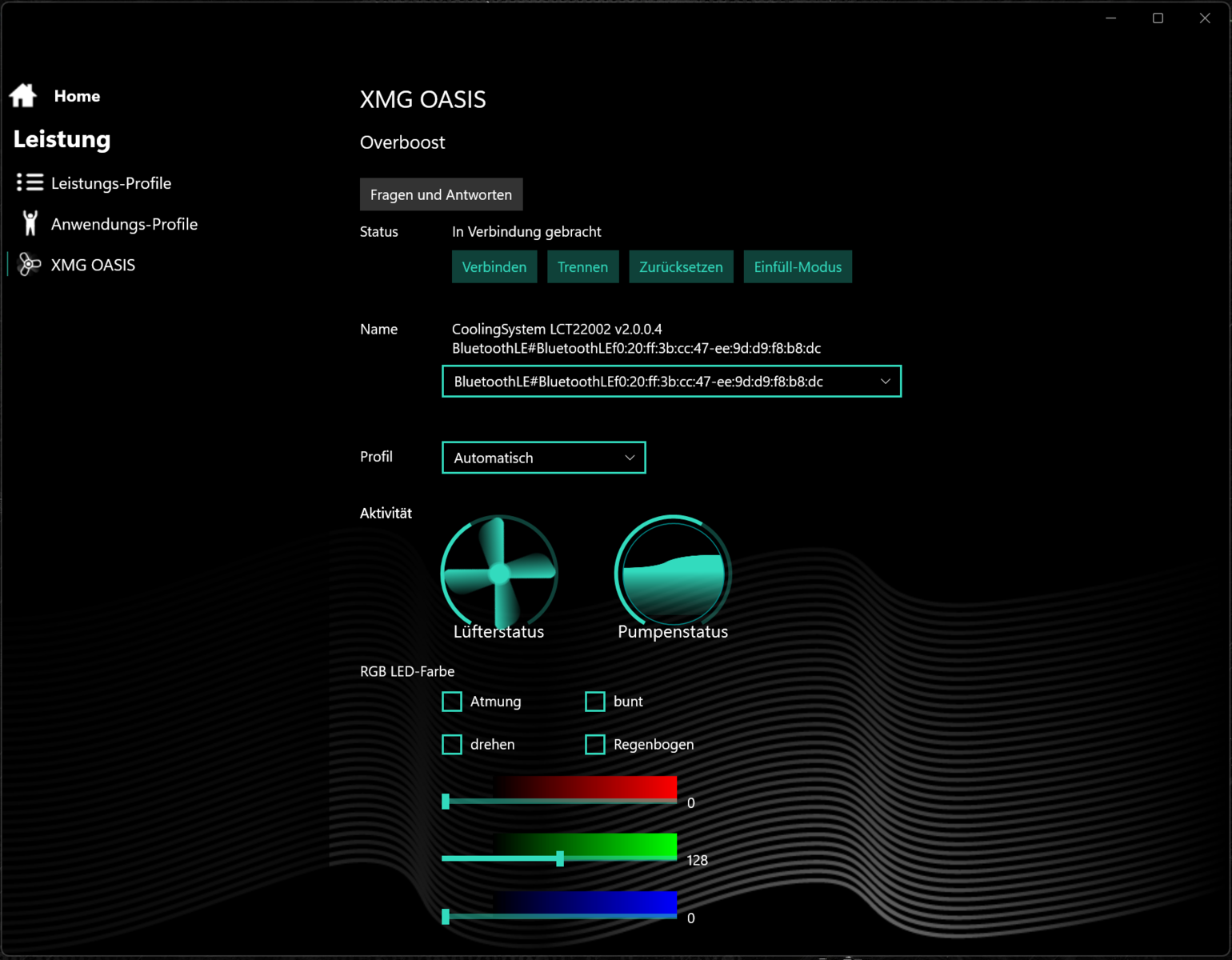Maximize the application window
Viewport: 1232px width, 960px height.
tap(1158, 18)
